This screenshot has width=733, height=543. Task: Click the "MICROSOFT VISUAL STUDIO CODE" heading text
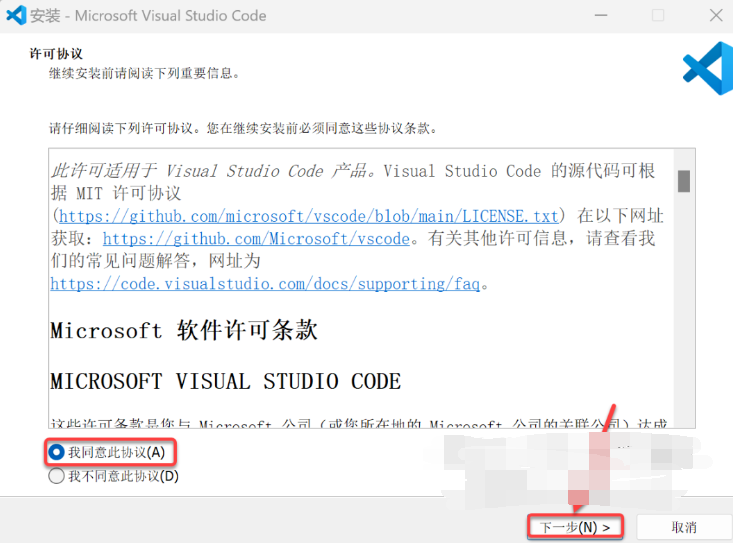226,381
